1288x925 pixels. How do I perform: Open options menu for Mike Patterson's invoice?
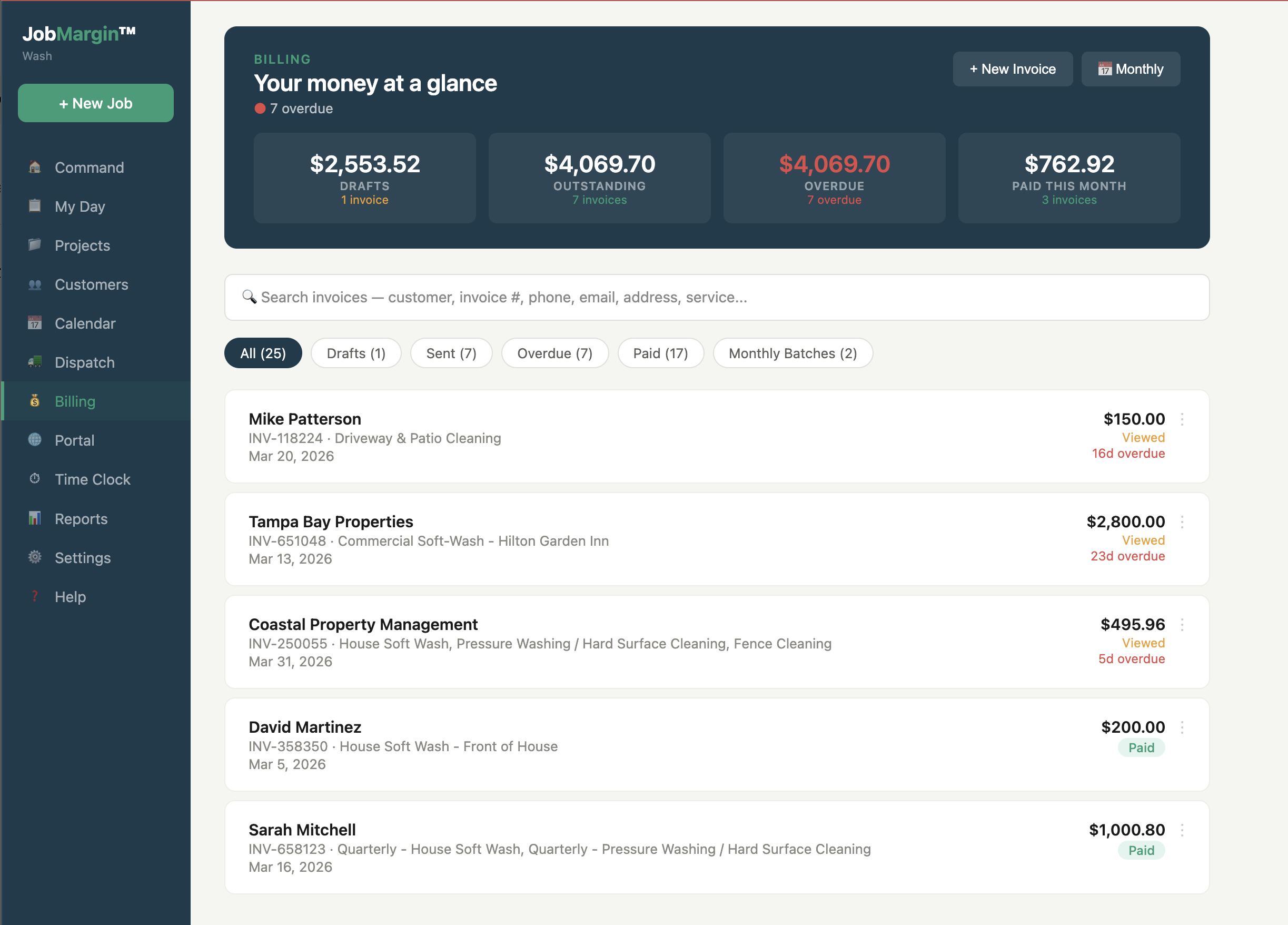tap(1183, 420)
